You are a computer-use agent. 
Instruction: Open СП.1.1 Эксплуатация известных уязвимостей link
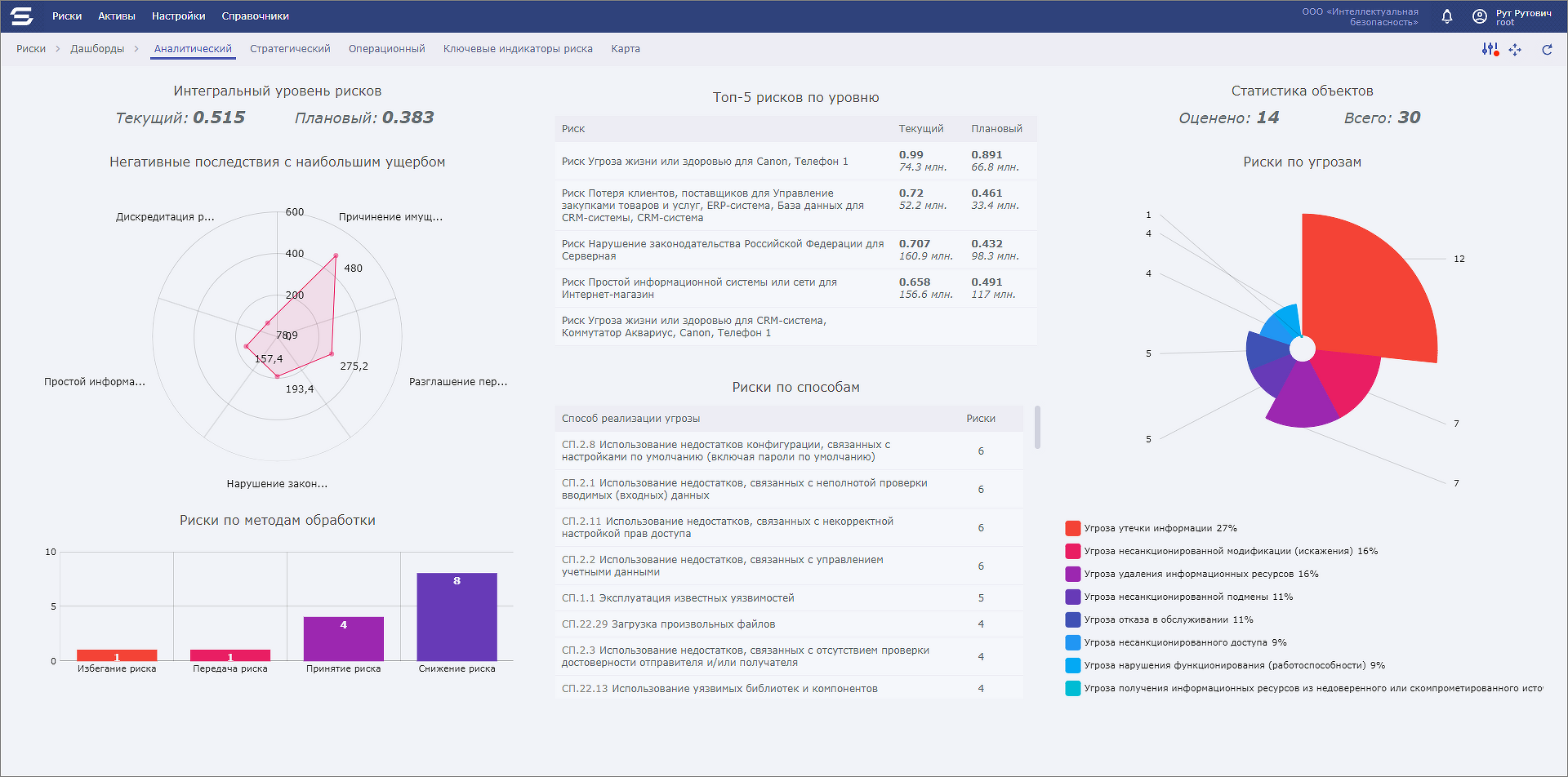click(678, 598)
